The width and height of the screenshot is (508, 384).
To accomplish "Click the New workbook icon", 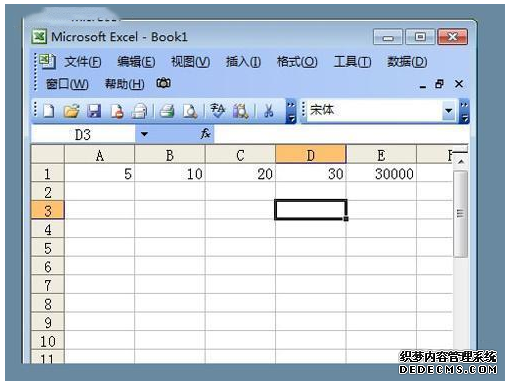I will click(49, 111).
